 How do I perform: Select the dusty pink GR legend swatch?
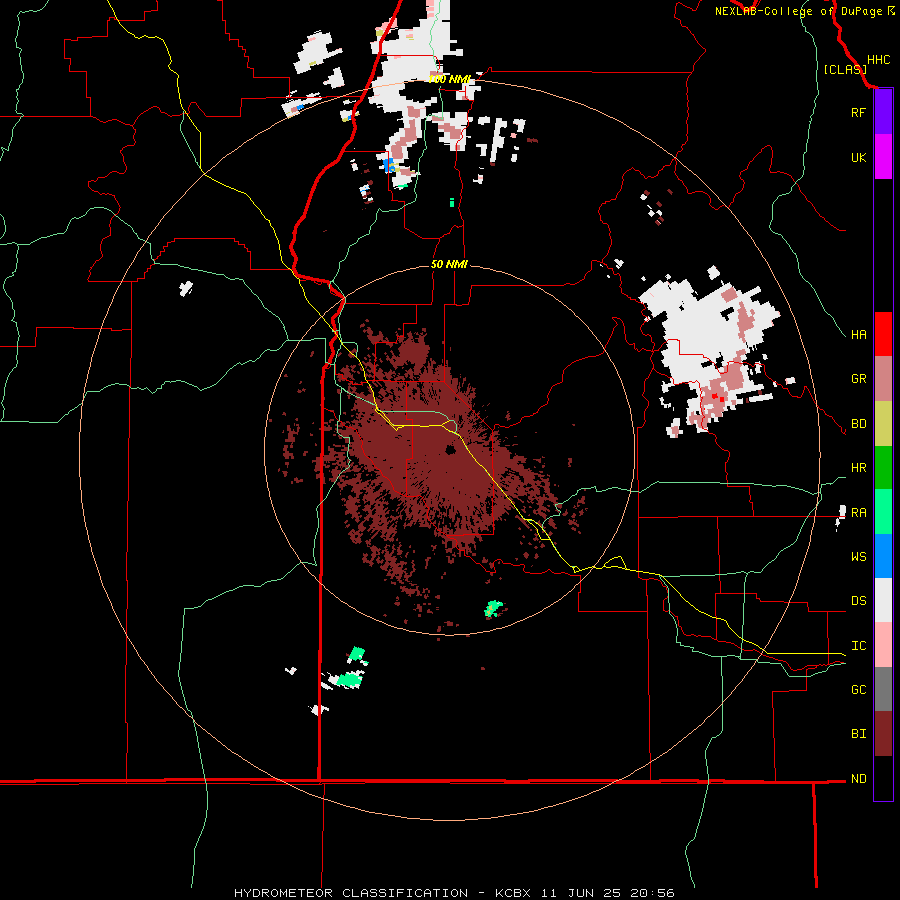[x=883, y=379]
